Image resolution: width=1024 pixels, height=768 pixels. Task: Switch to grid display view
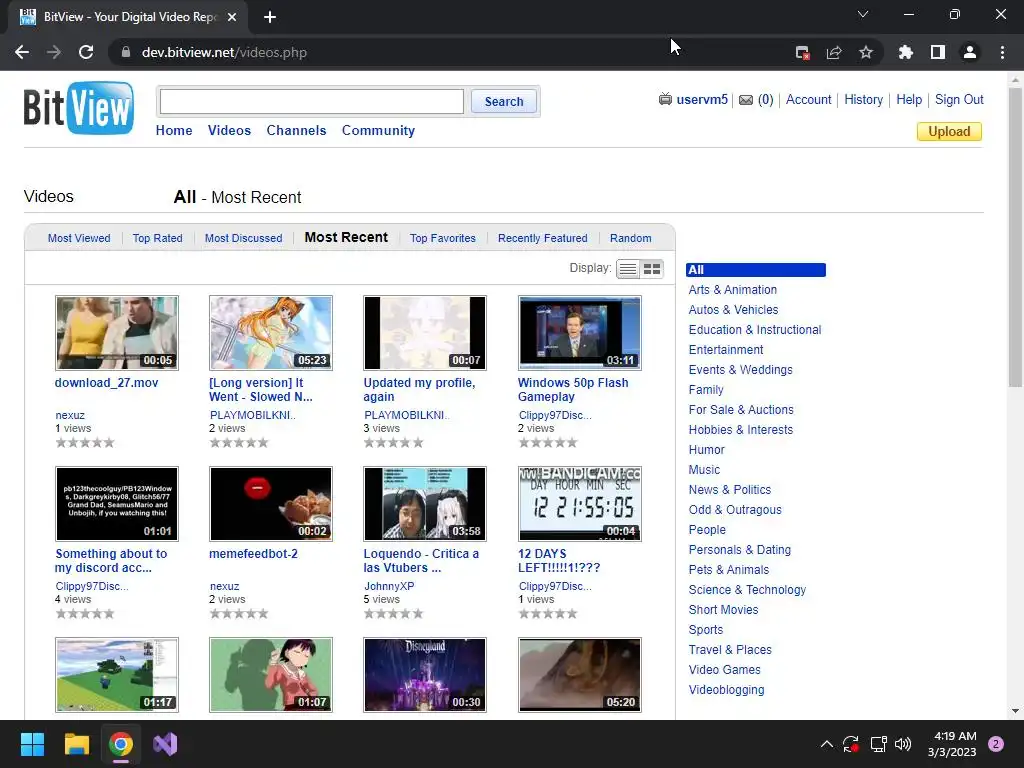[x=652, y=269]
